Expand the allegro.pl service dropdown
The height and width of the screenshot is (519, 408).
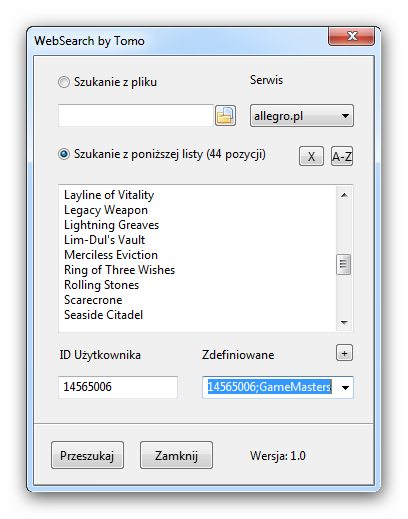[x=302, y=116]
